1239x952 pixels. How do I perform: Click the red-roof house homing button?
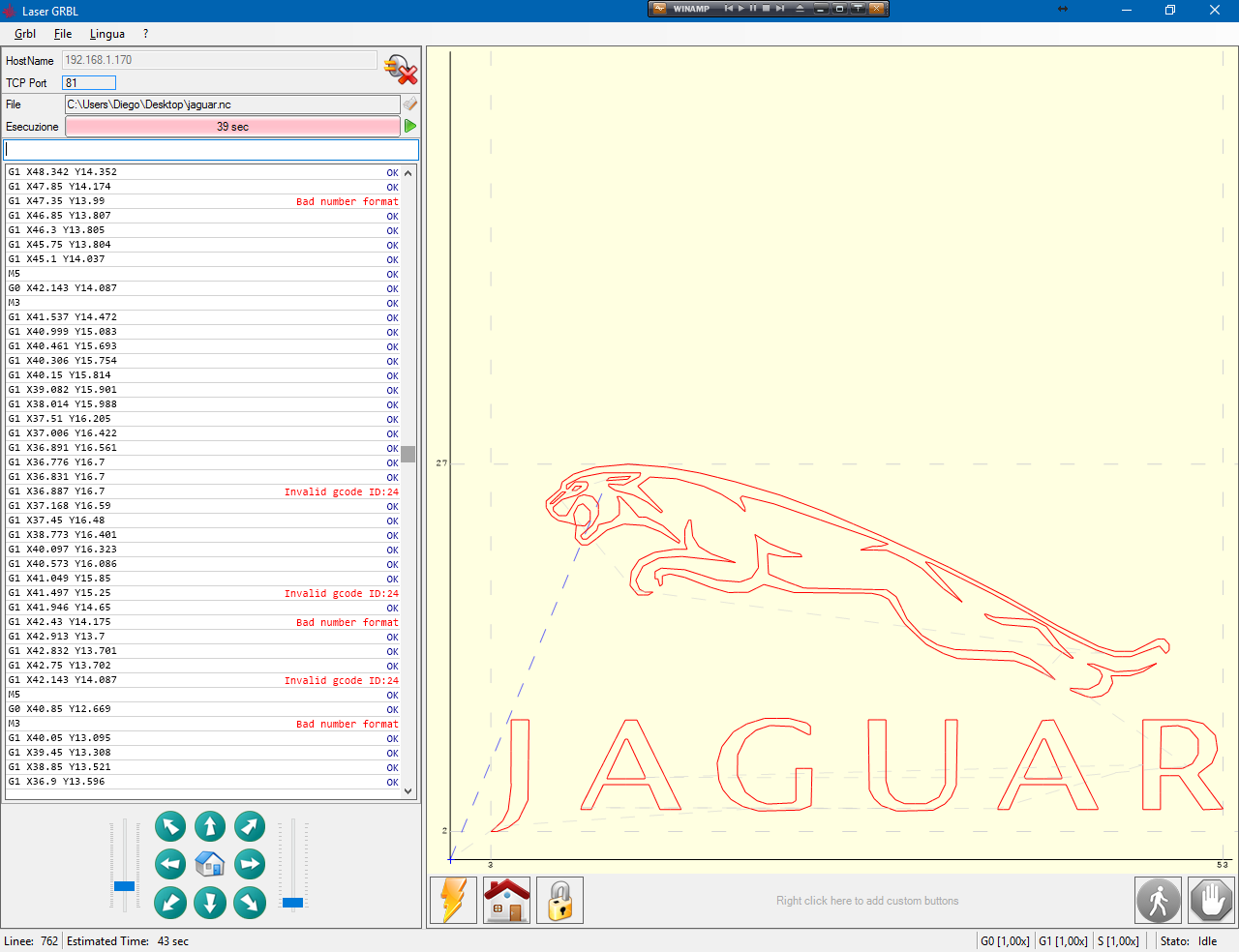[506, 900]
